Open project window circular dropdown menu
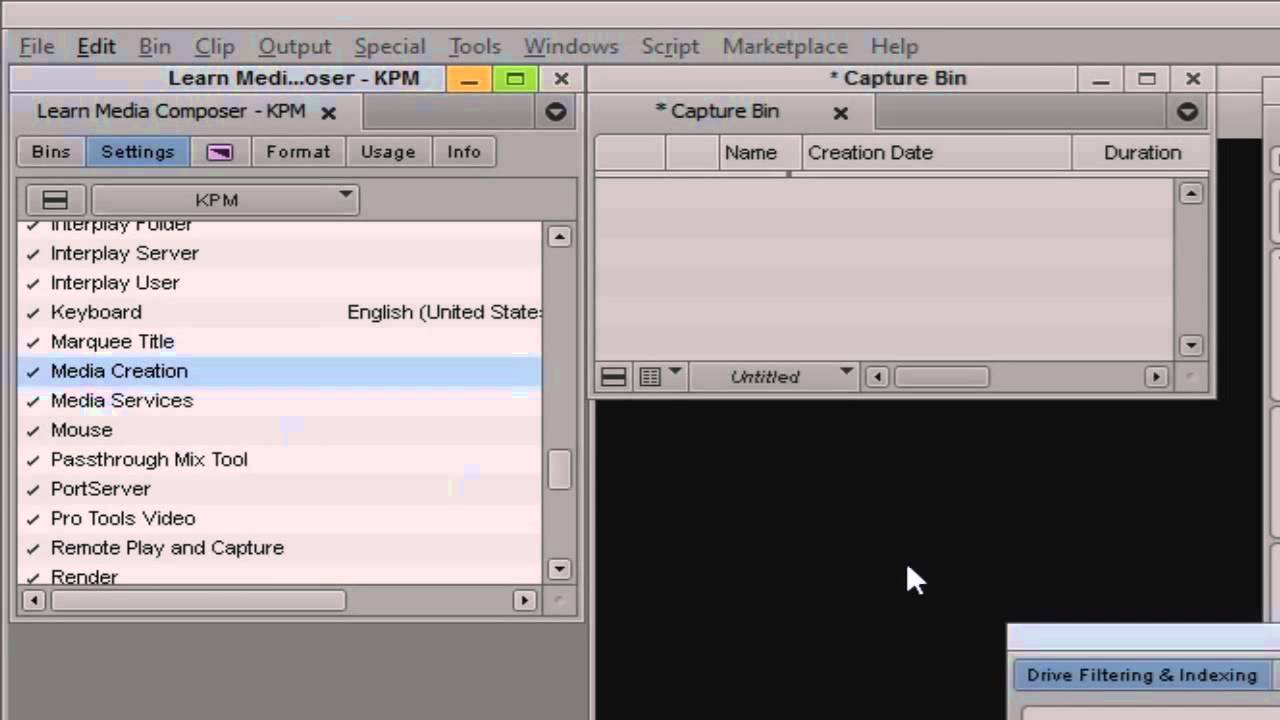The image size is (1280, 720). click(x=556, y=112)
